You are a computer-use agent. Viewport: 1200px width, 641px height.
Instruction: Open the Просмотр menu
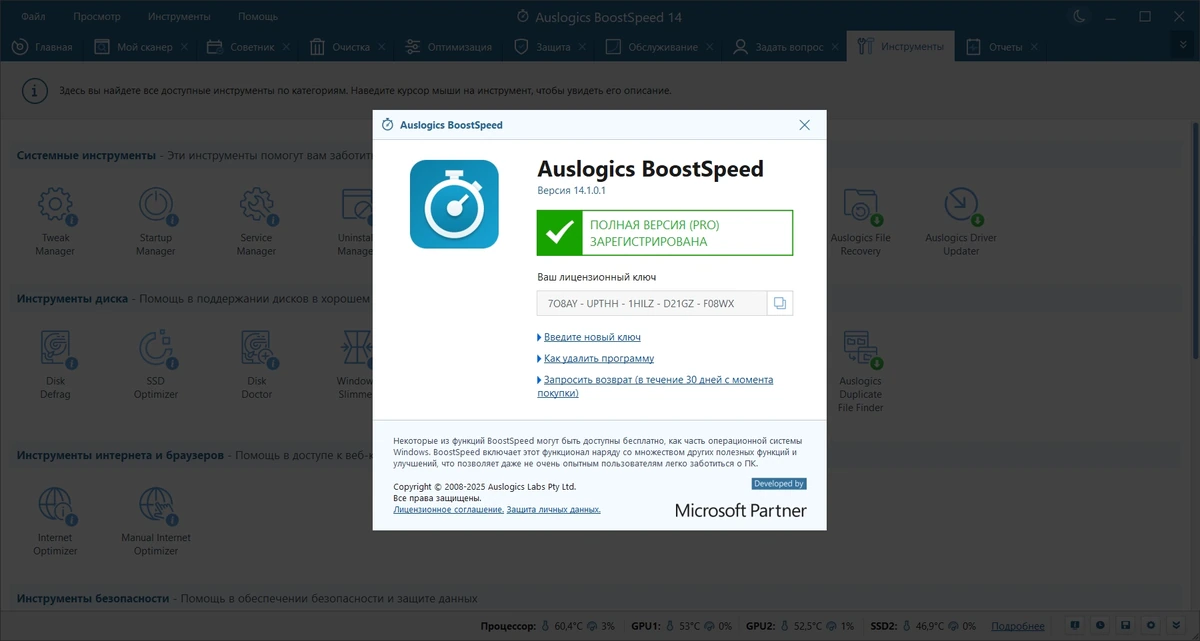tap(97, 17)
